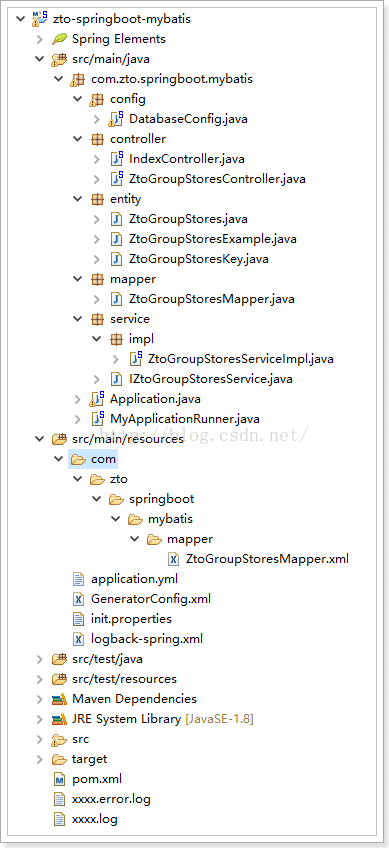
Task: Expand the Application.java node
Action: click(78, 399)
